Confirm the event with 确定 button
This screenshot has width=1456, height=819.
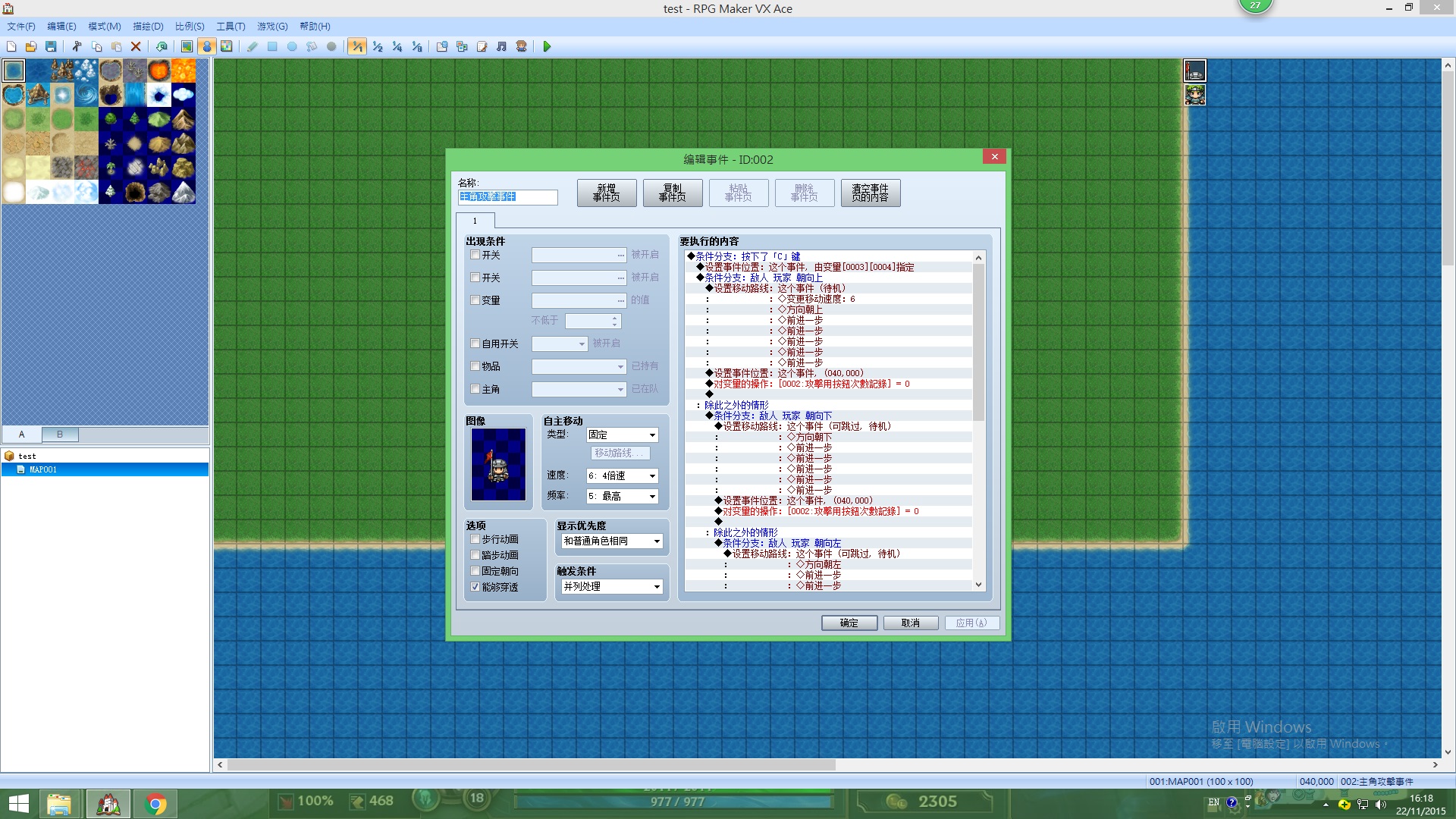pos(849,623)
